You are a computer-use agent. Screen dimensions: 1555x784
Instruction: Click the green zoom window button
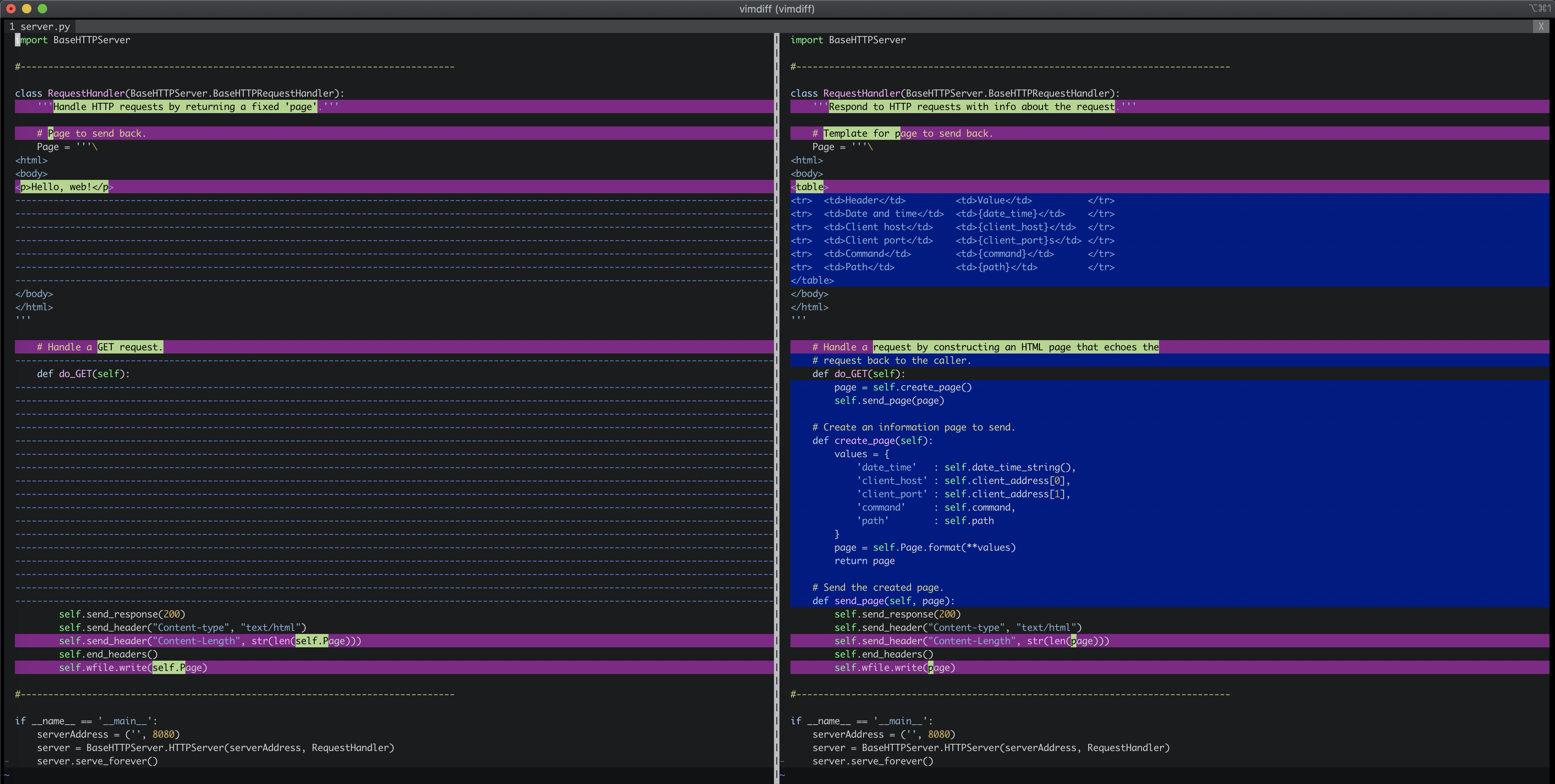click(x=42, y=9)
